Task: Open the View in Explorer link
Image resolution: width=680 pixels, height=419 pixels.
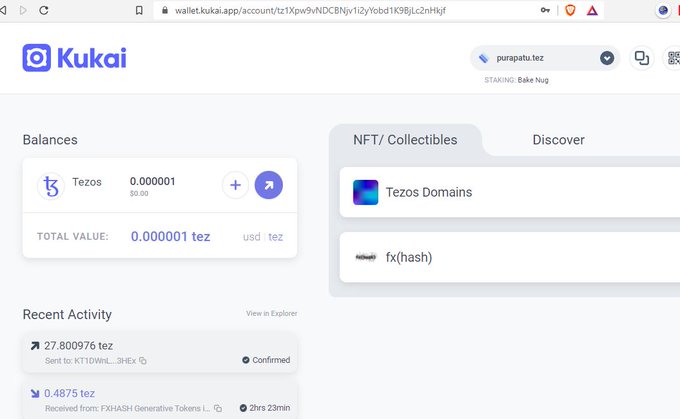Action: (x=271, y=313)
